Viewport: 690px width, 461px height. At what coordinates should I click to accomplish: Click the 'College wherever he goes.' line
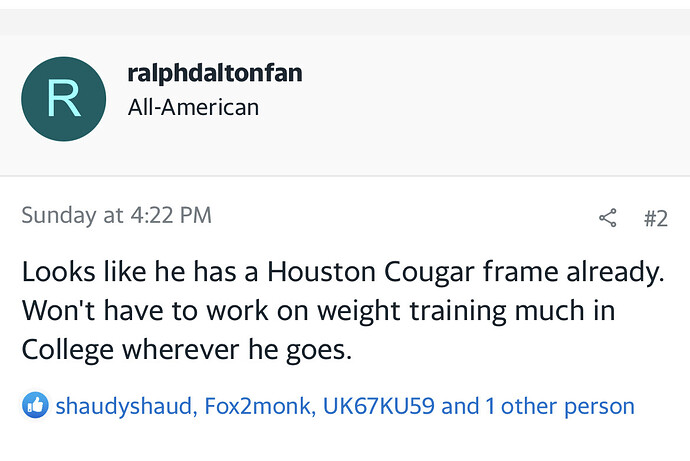point(187,350)
